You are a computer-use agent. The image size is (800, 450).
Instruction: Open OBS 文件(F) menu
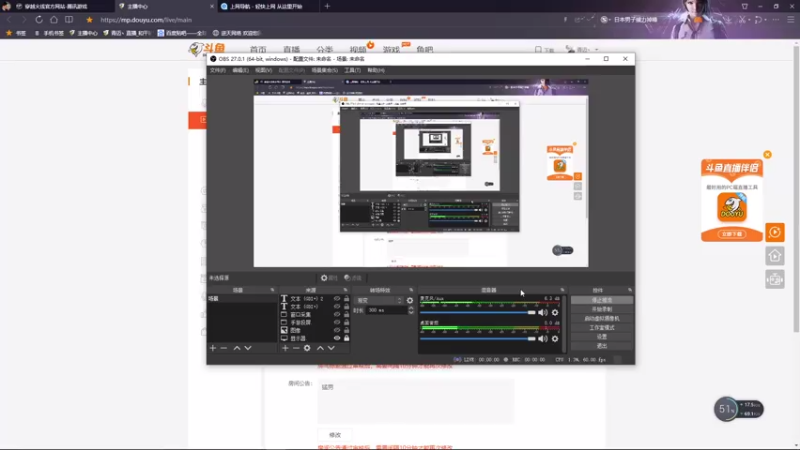click(x=218, y=70)
